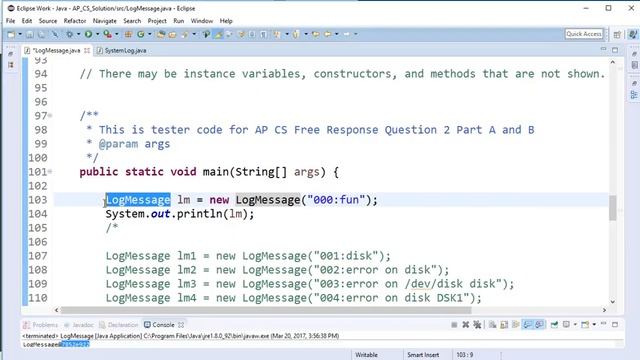Screen dimensions: 640x360
Task: Open the Run configurations dropdown arrow
Action: pos(98,34)
